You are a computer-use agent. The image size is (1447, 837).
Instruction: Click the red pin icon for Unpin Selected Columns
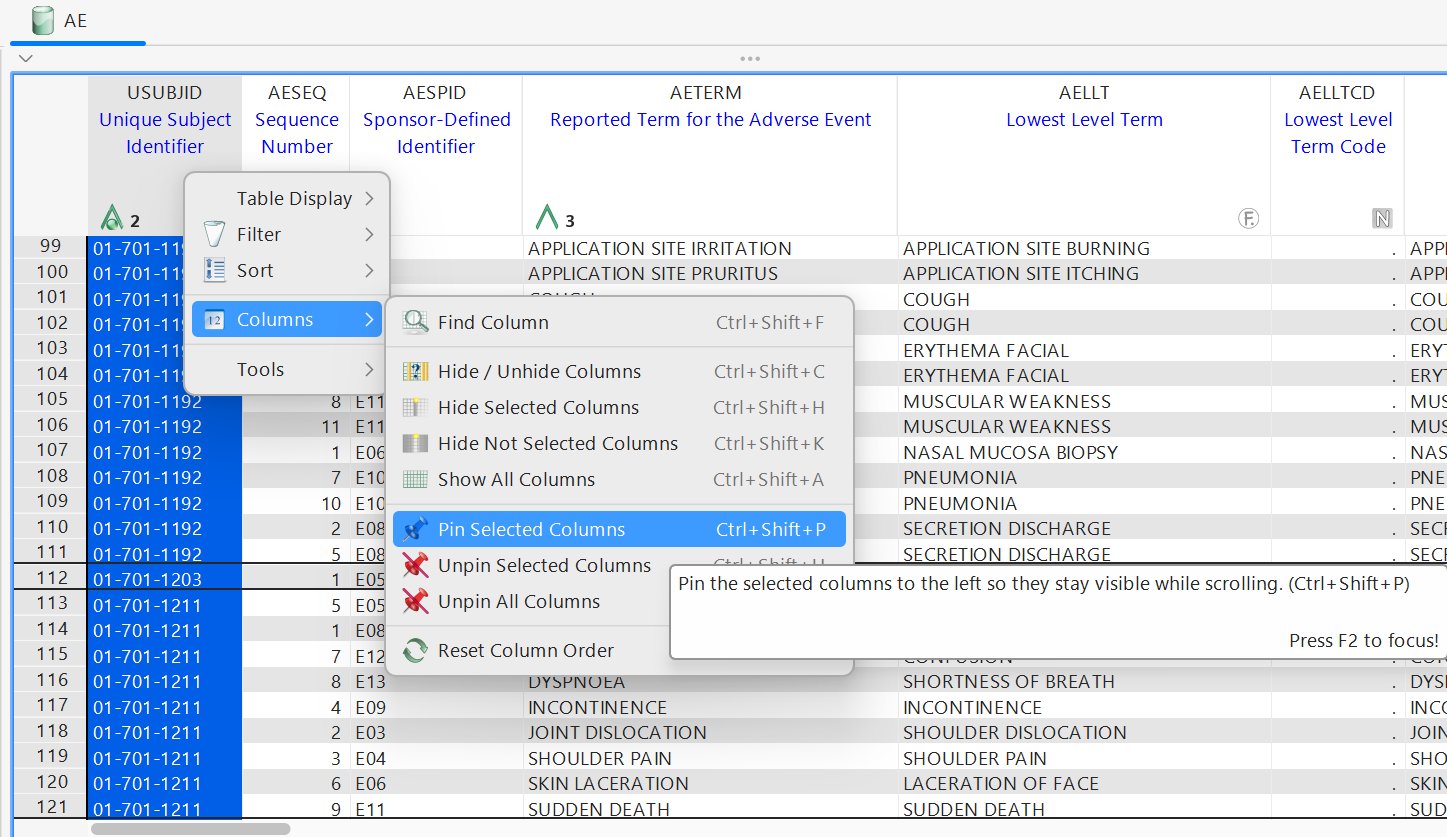pyautogui.click(x=415, y=566)
